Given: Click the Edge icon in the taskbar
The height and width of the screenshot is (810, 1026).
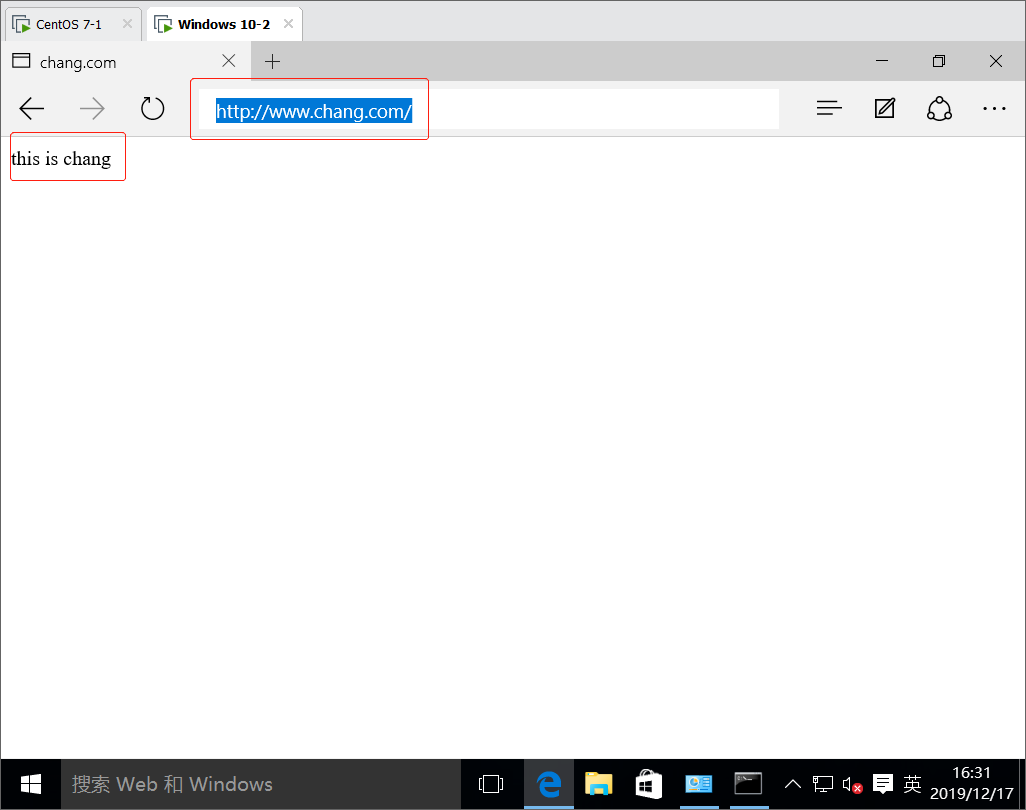Looking at the screenshot, I should pos(549,784).
